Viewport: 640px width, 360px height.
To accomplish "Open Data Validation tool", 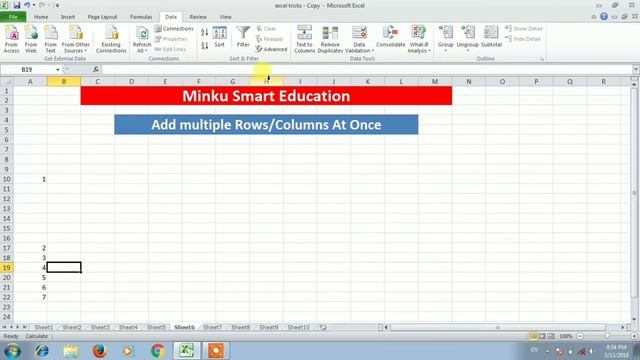I will tap(359, 39).
